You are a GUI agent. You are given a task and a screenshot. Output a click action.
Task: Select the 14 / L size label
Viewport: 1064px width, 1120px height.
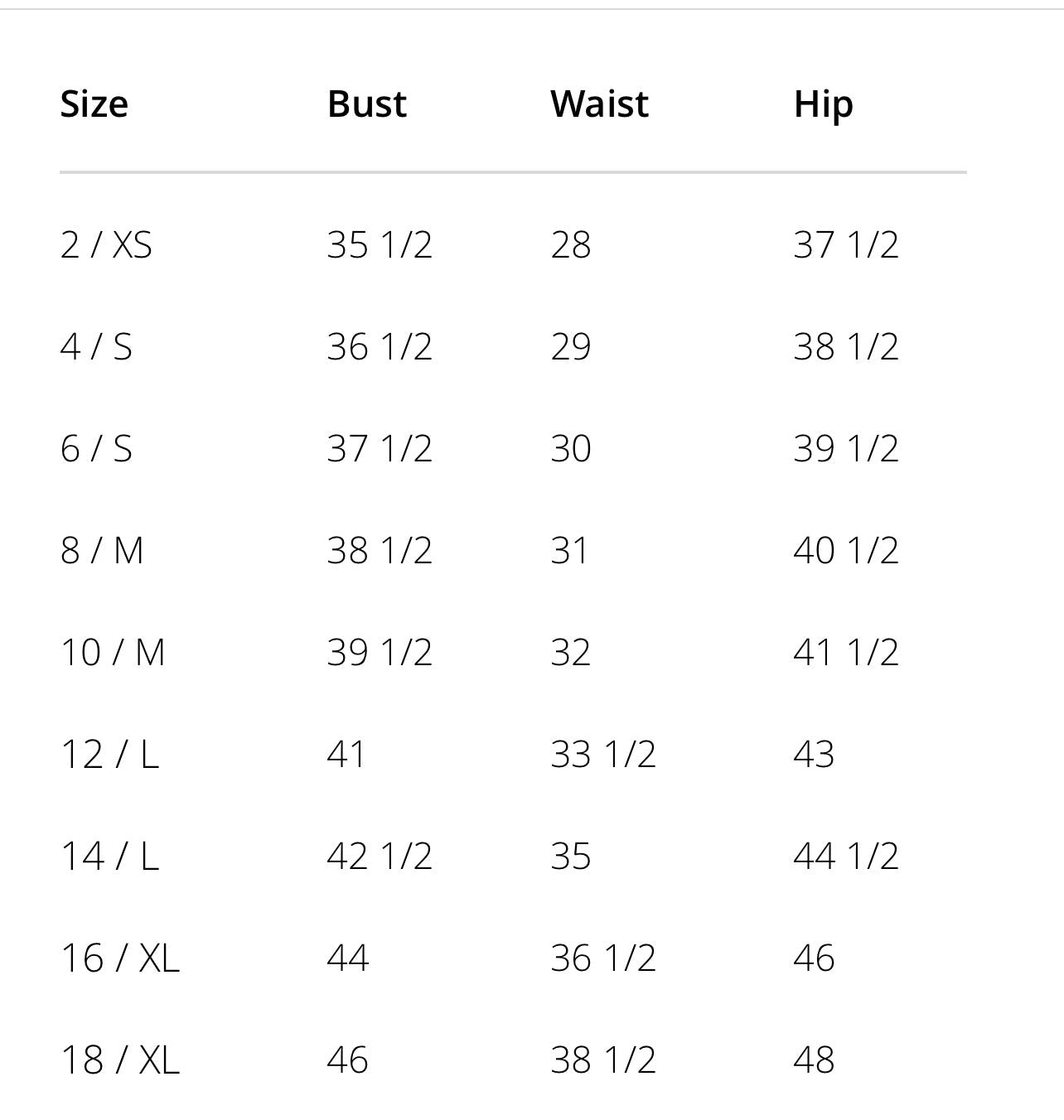(109, 857)
